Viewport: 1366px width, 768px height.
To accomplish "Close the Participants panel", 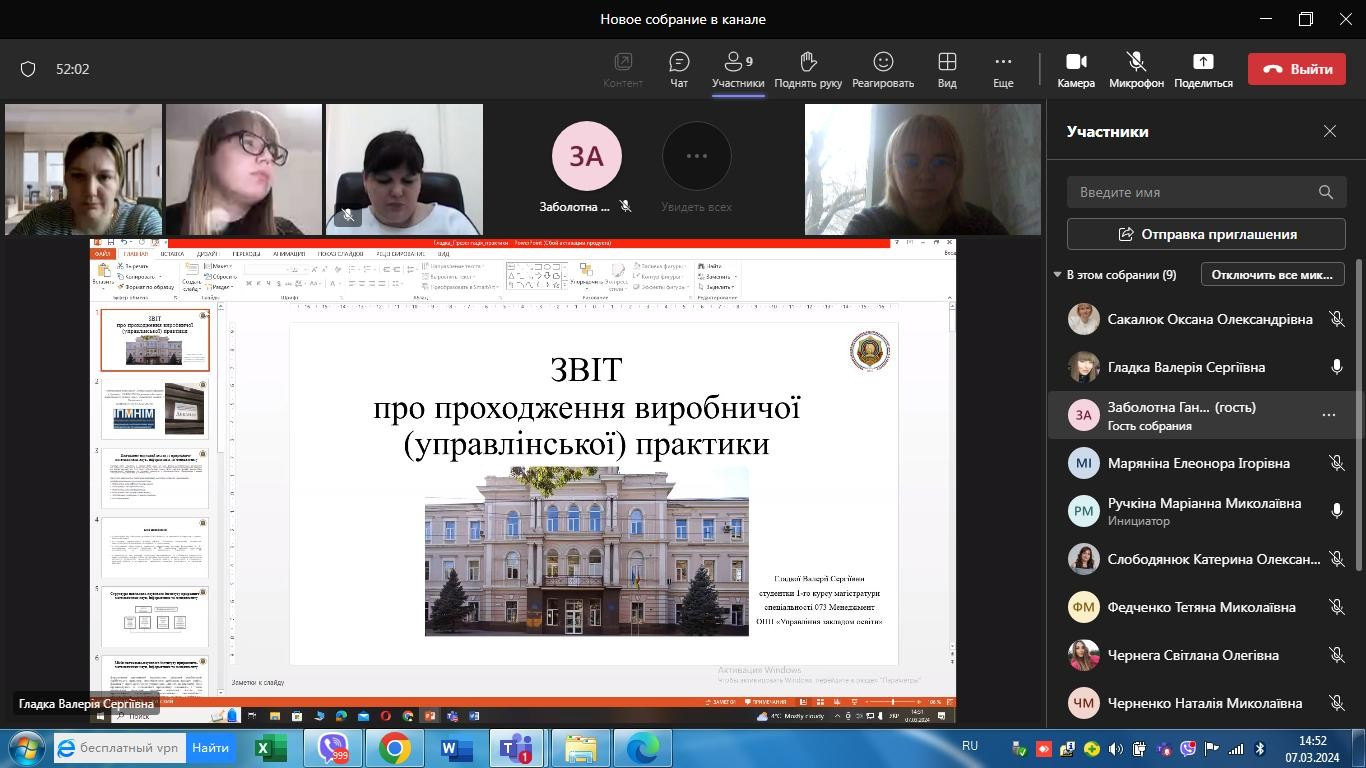I will tap(1329, 131).
